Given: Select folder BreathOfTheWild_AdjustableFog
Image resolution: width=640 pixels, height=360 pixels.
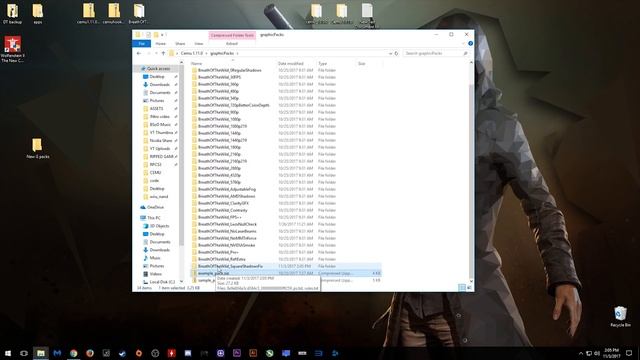Looking at the screenshot, I should 227,189.
